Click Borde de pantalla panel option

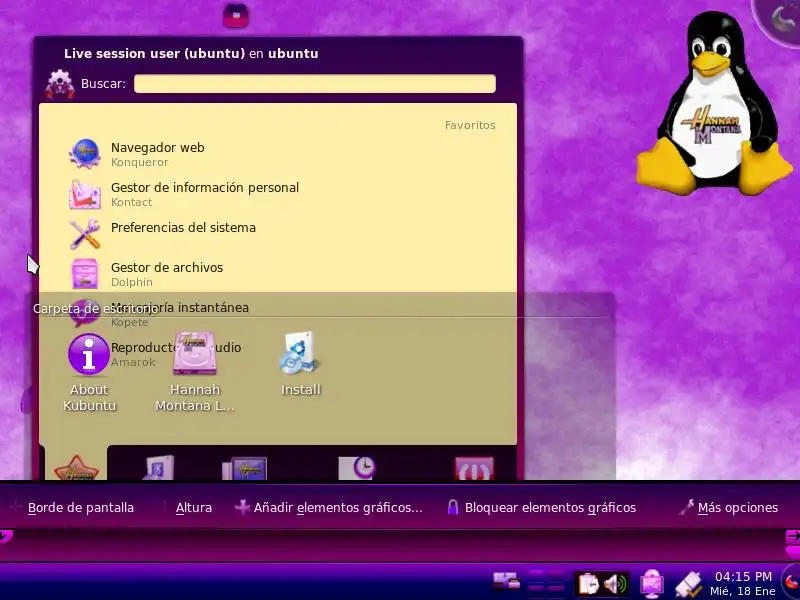click(x=72, y=508)
